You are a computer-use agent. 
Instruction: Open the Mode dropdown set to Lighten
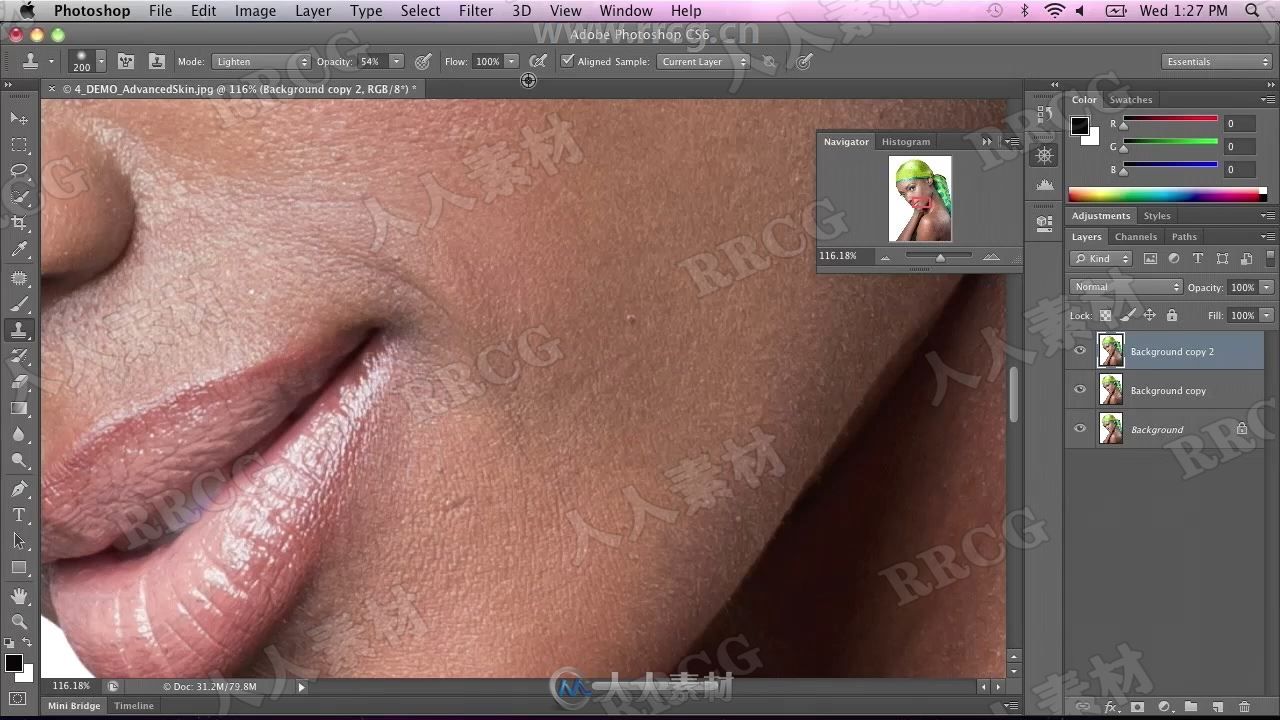[261, 62]
